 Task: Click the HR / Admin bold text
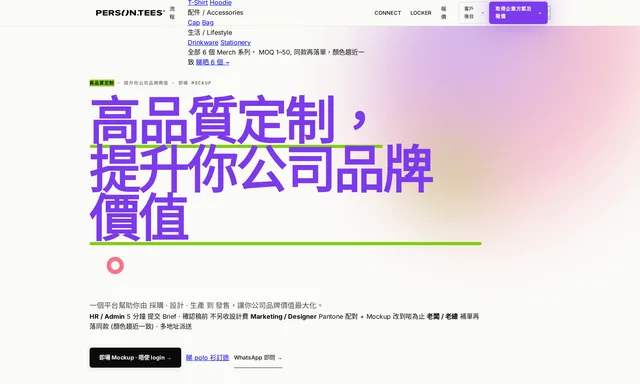(107, 317)
